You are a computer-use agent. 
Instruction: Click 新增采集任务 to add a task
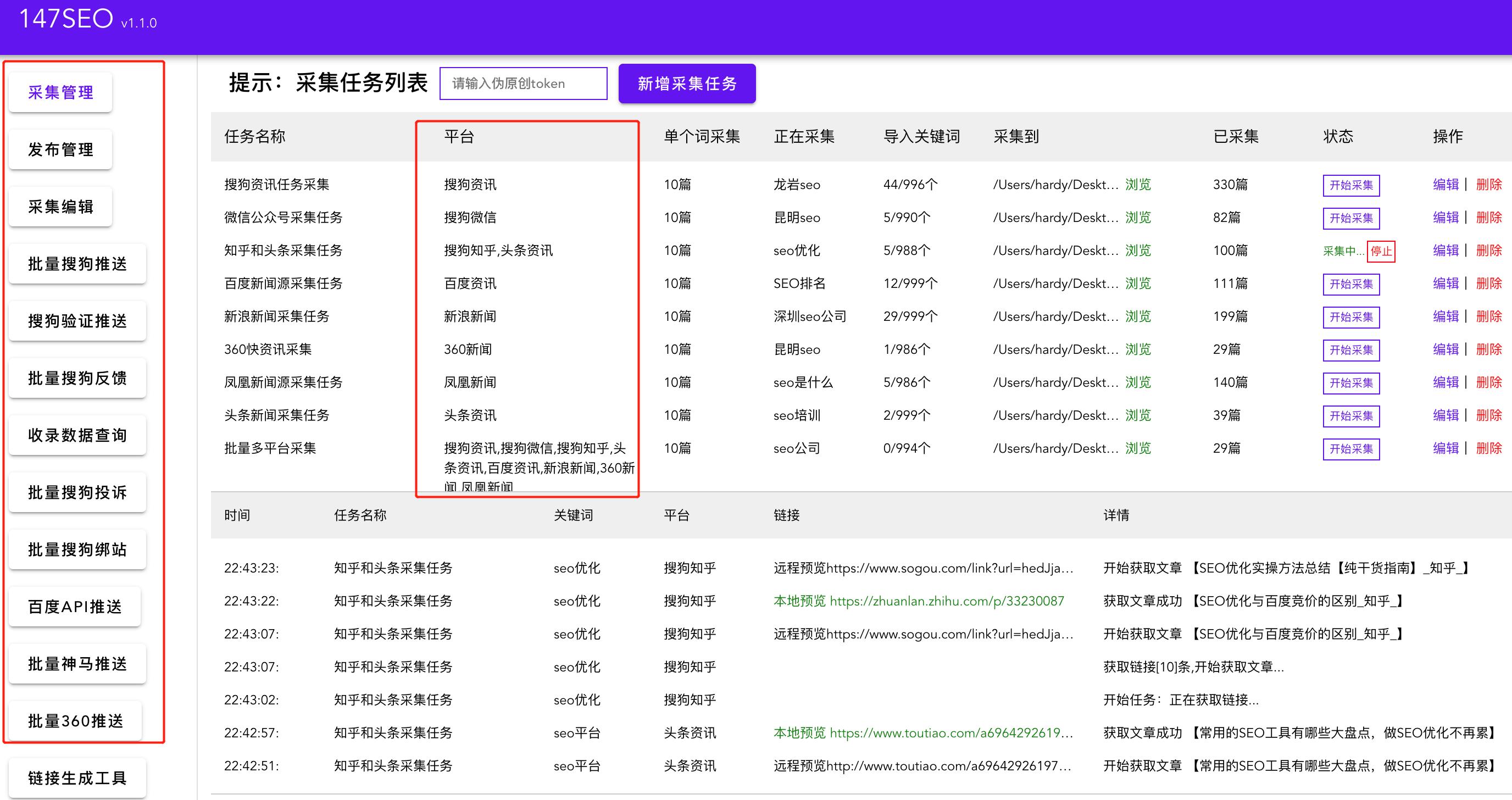(687, 84)
